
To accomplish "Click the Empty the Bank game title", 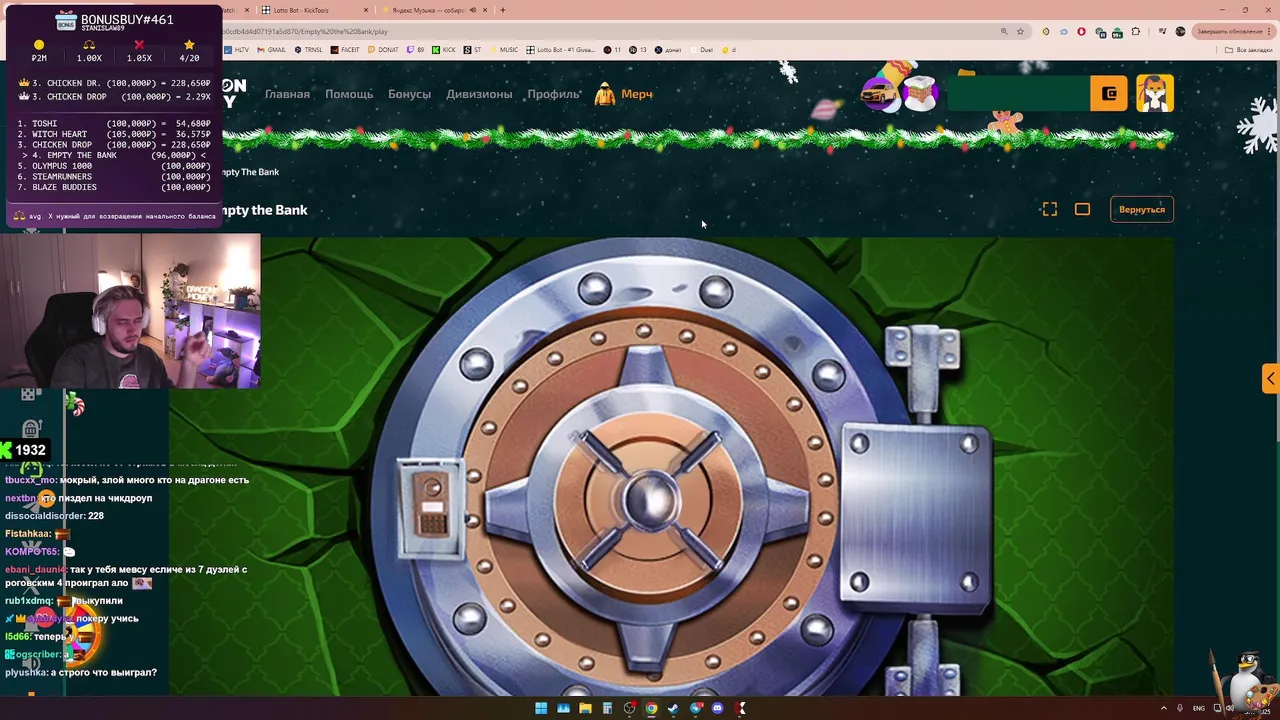I will click(263, 210).
